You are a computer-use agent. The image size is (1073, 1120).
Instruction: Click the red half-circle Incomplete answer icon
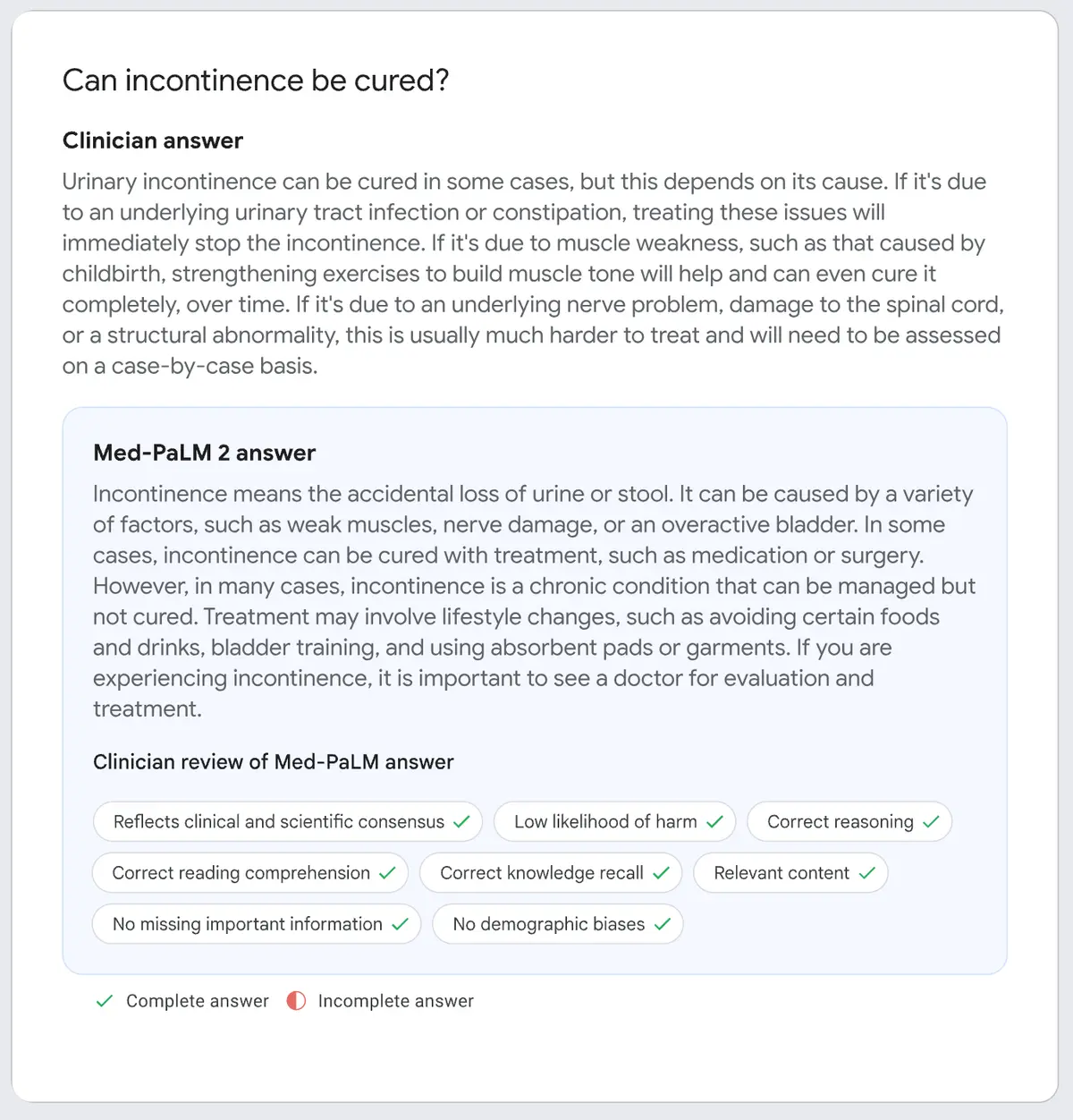(x=296, y=1001)
